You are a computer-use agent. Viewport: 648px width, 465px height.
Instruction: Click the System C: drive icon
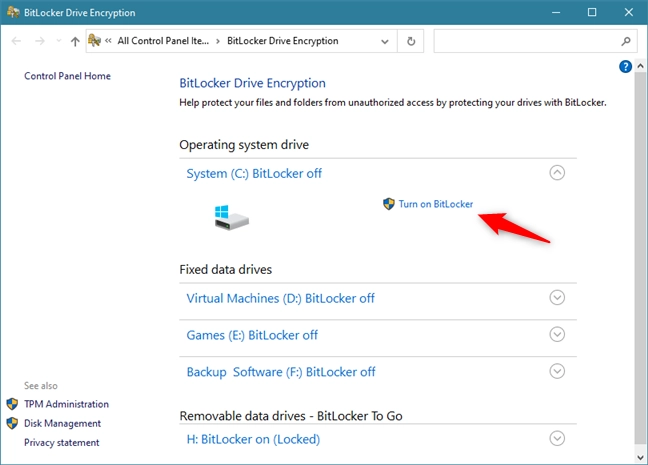pos(231,217)
